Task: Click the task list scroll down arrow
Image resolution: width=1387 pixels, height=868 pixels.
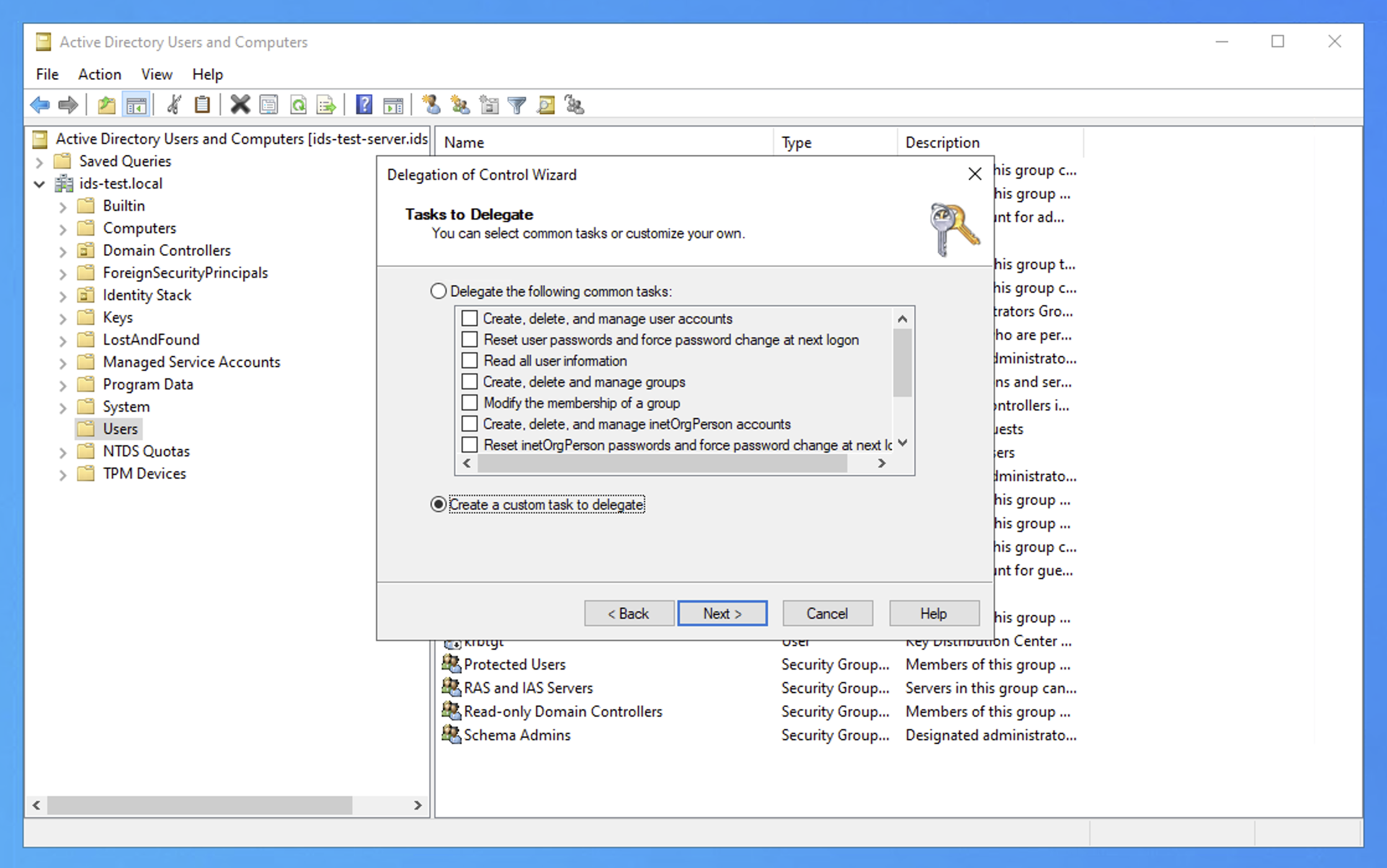Action: click(x=903, y=443)
